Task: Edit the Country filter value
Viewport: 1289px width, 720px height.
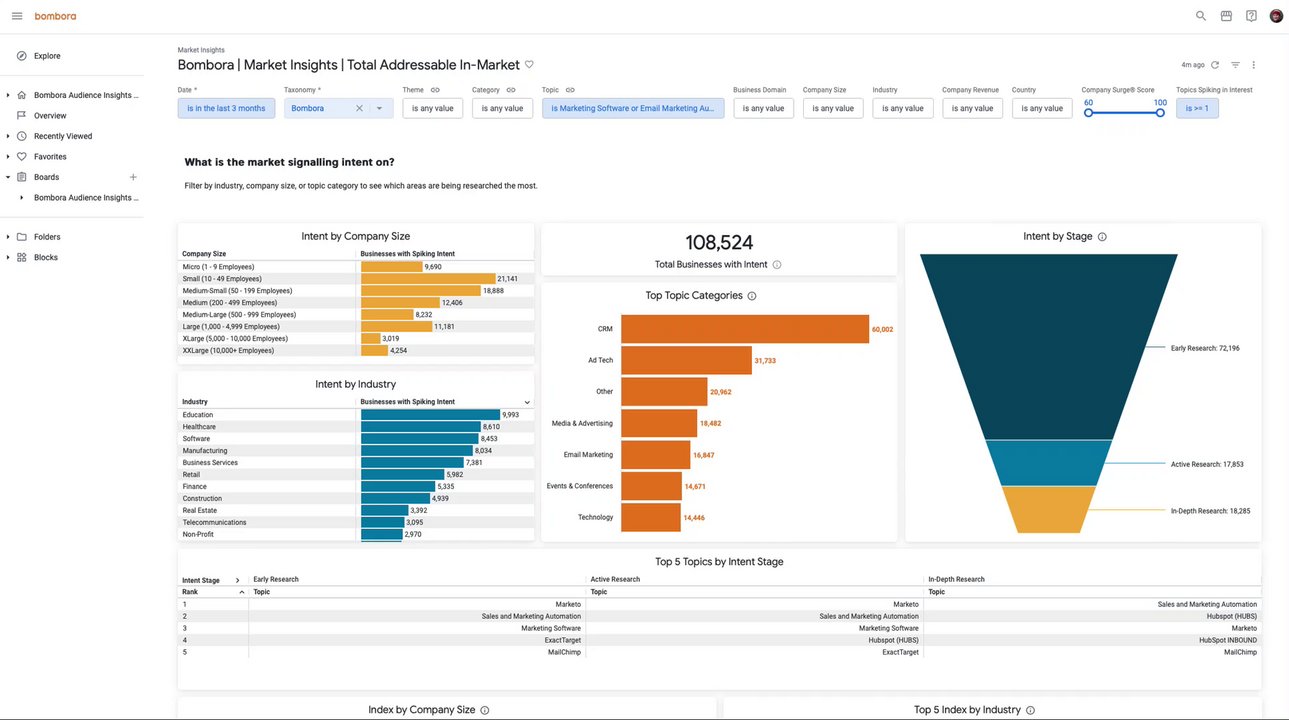Action: point(1042,108)
